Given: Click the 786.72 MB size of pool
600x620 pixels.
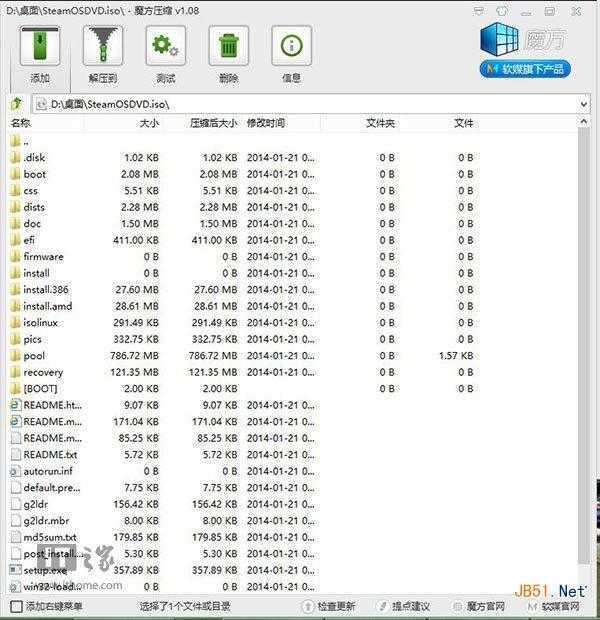Looking at the screenshot, I should pyautogui.click(x=134, y=355).
